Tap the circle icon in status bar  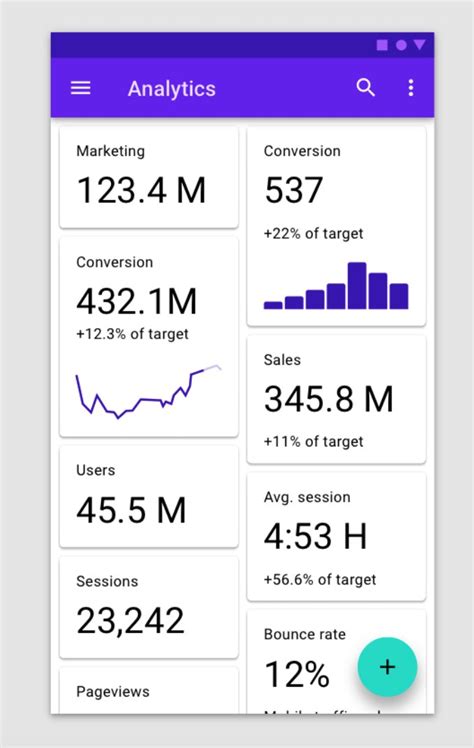click(401, 45)
